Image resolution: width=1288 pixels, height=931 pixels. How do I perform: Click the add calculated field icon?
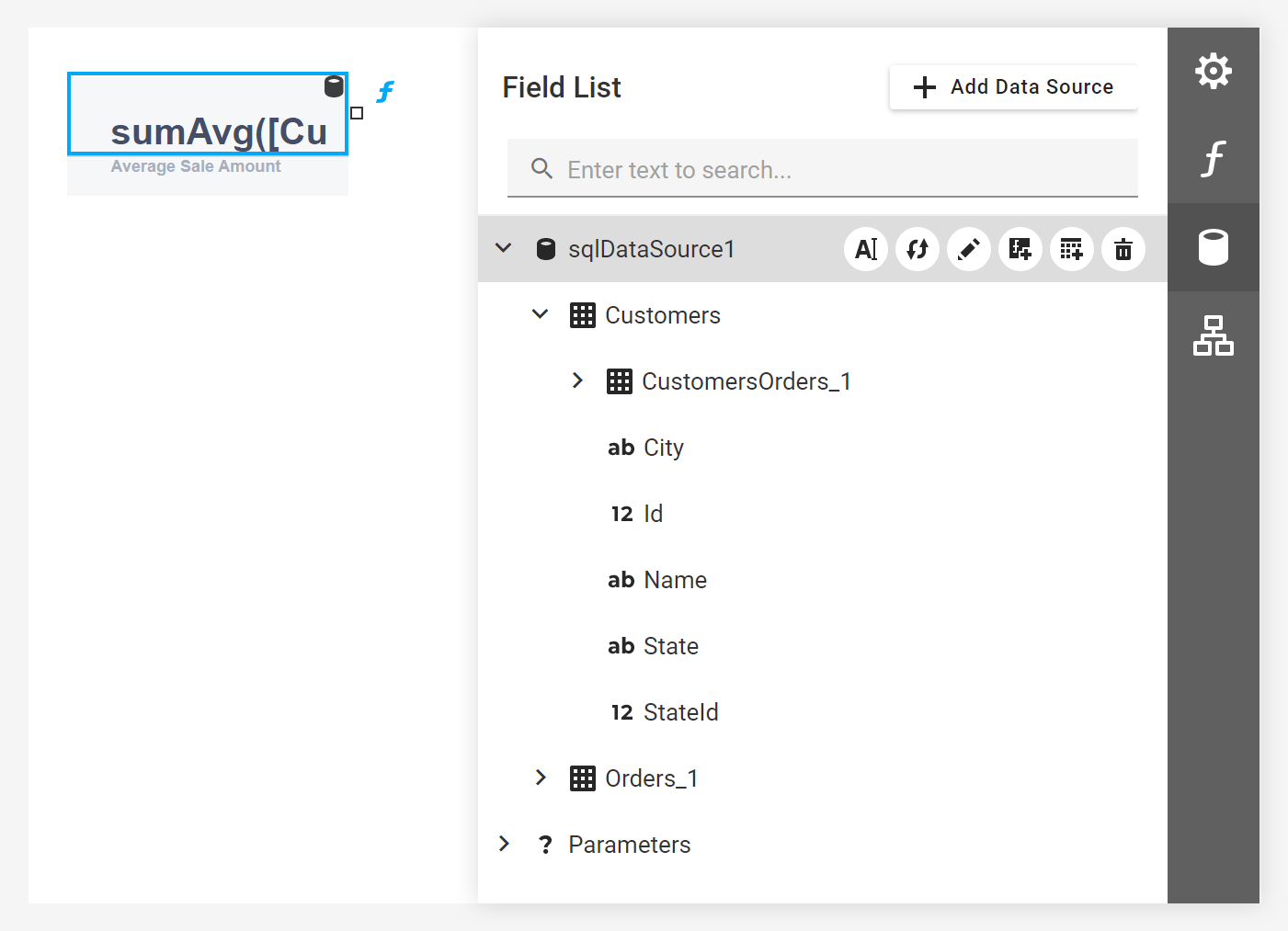point(1020,249)
